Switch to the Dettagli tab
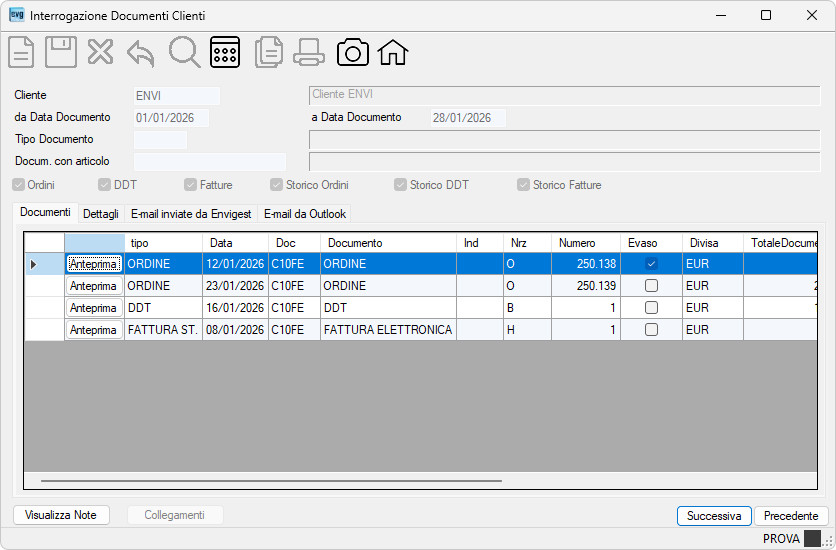The width and height of the screenshot is (836, 550). (x=101, y=214)
